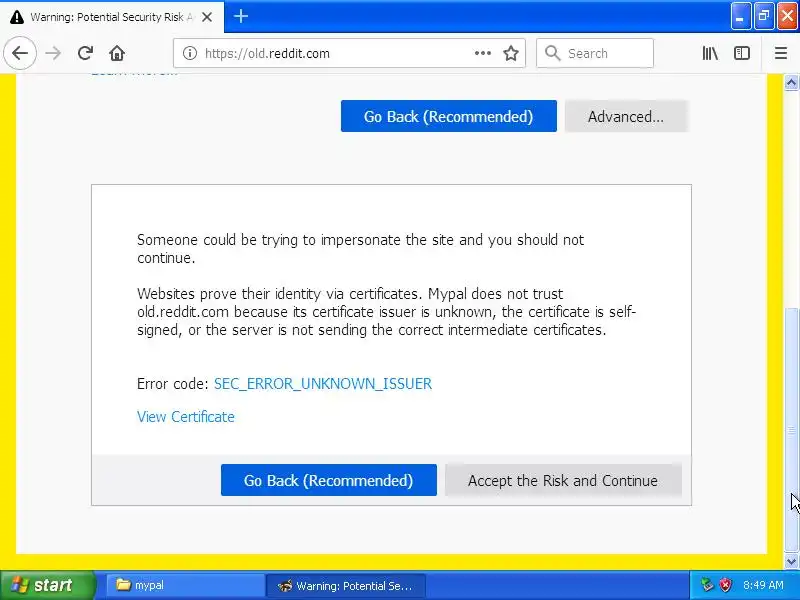Open page actions three-dot menu
Screen dimensions: 800x600
[x=483, y=53]
